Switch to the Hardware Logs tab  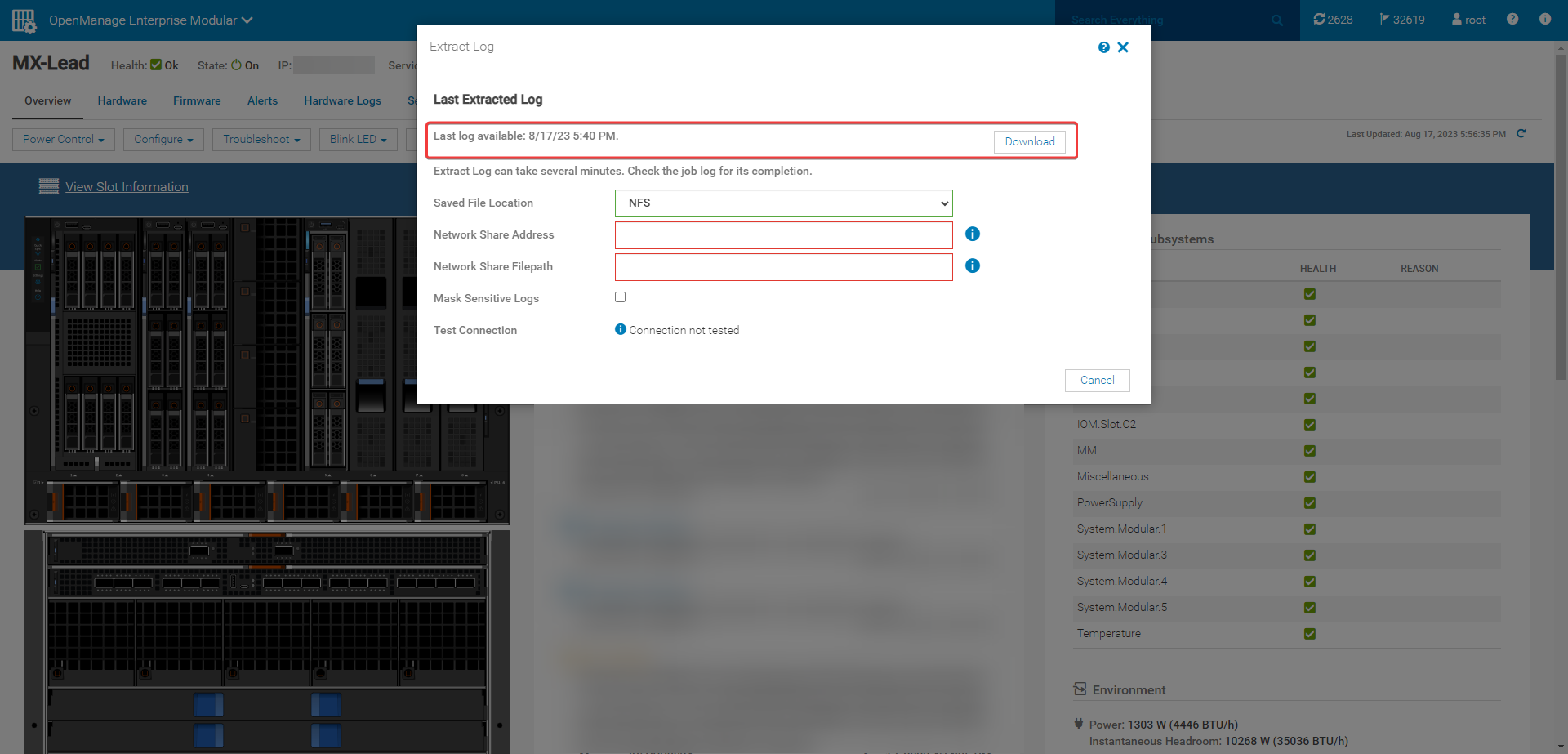(x=343, y=100)
